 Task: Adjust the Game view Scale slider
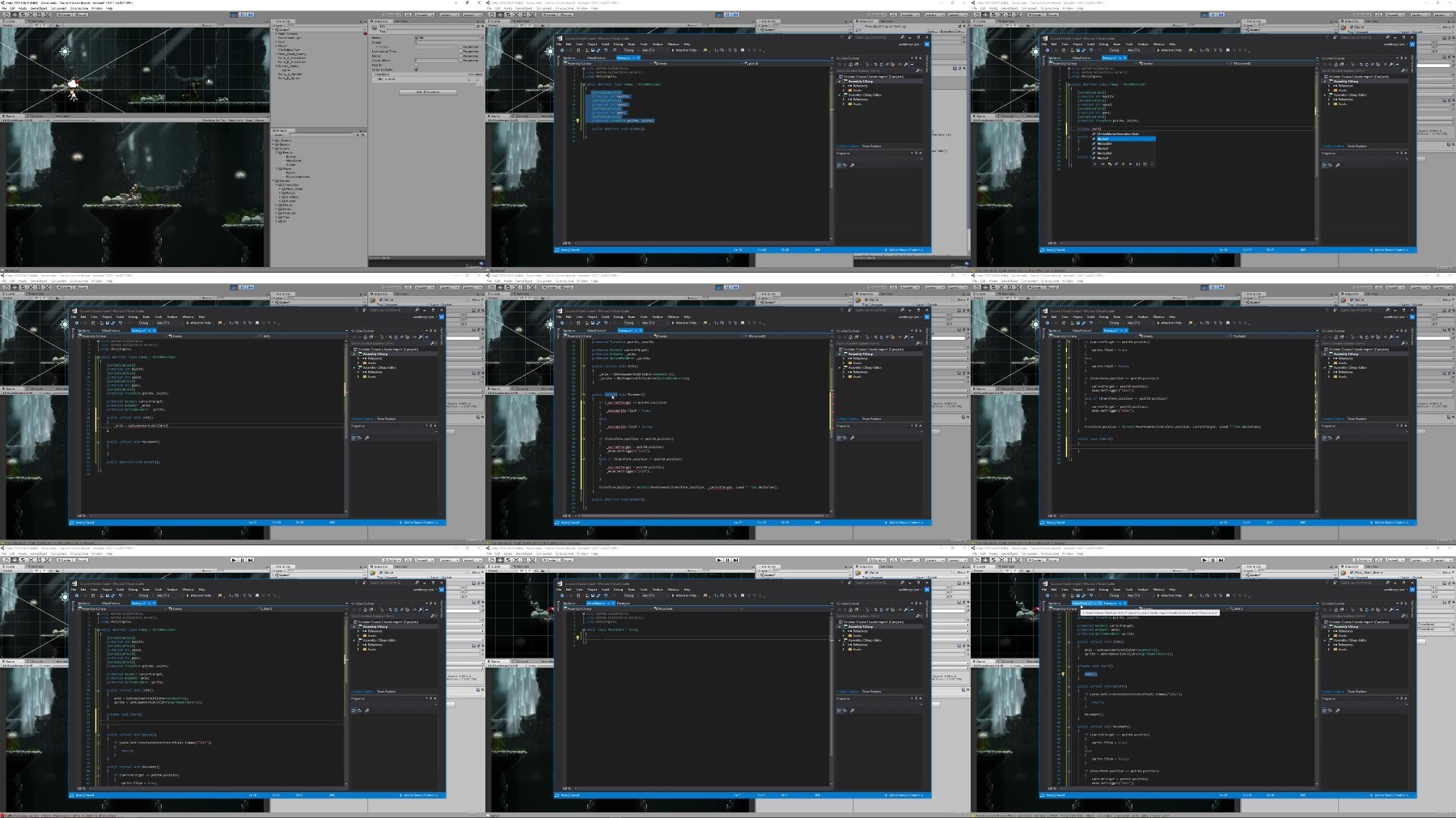tap(71, 120)
